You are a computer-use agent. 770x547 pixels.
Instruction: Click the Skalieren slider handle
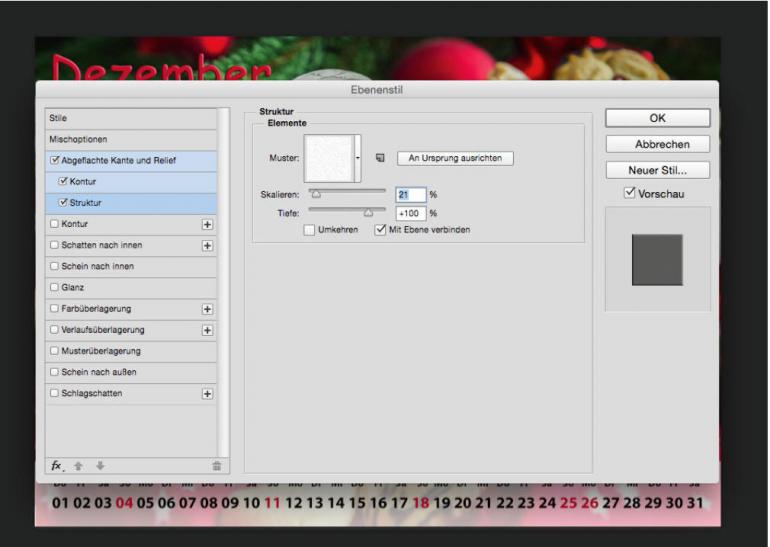click(316, 194)
